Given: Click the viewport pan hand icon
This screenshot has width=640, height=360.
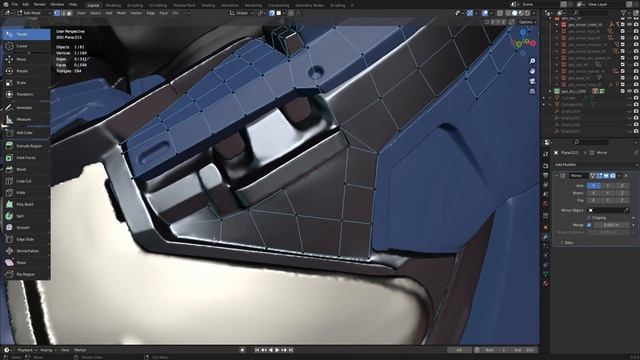Looking at the screenshot, I should (532, 71).
